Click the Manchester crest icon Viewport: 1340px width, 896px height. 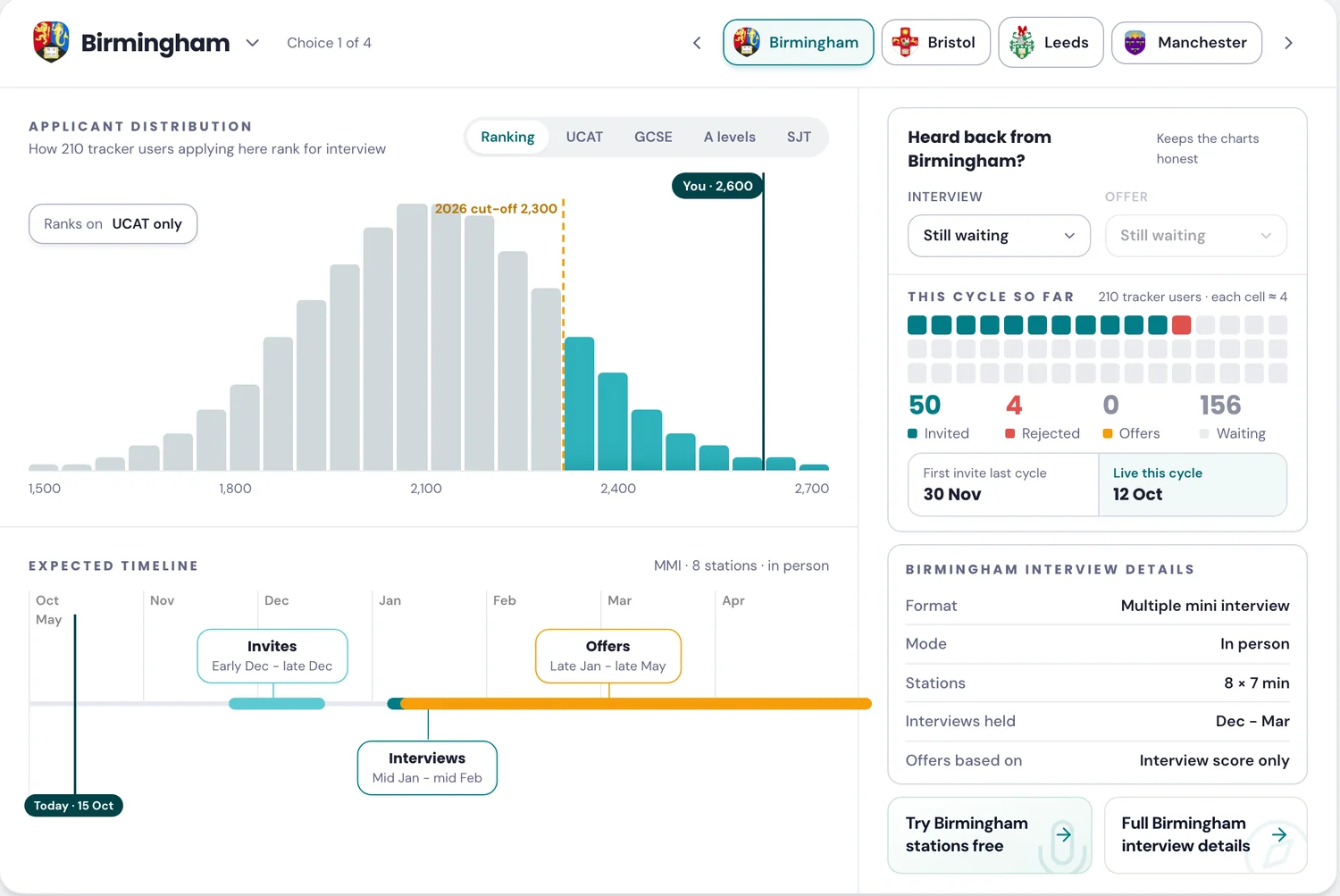coord(1135,42)
